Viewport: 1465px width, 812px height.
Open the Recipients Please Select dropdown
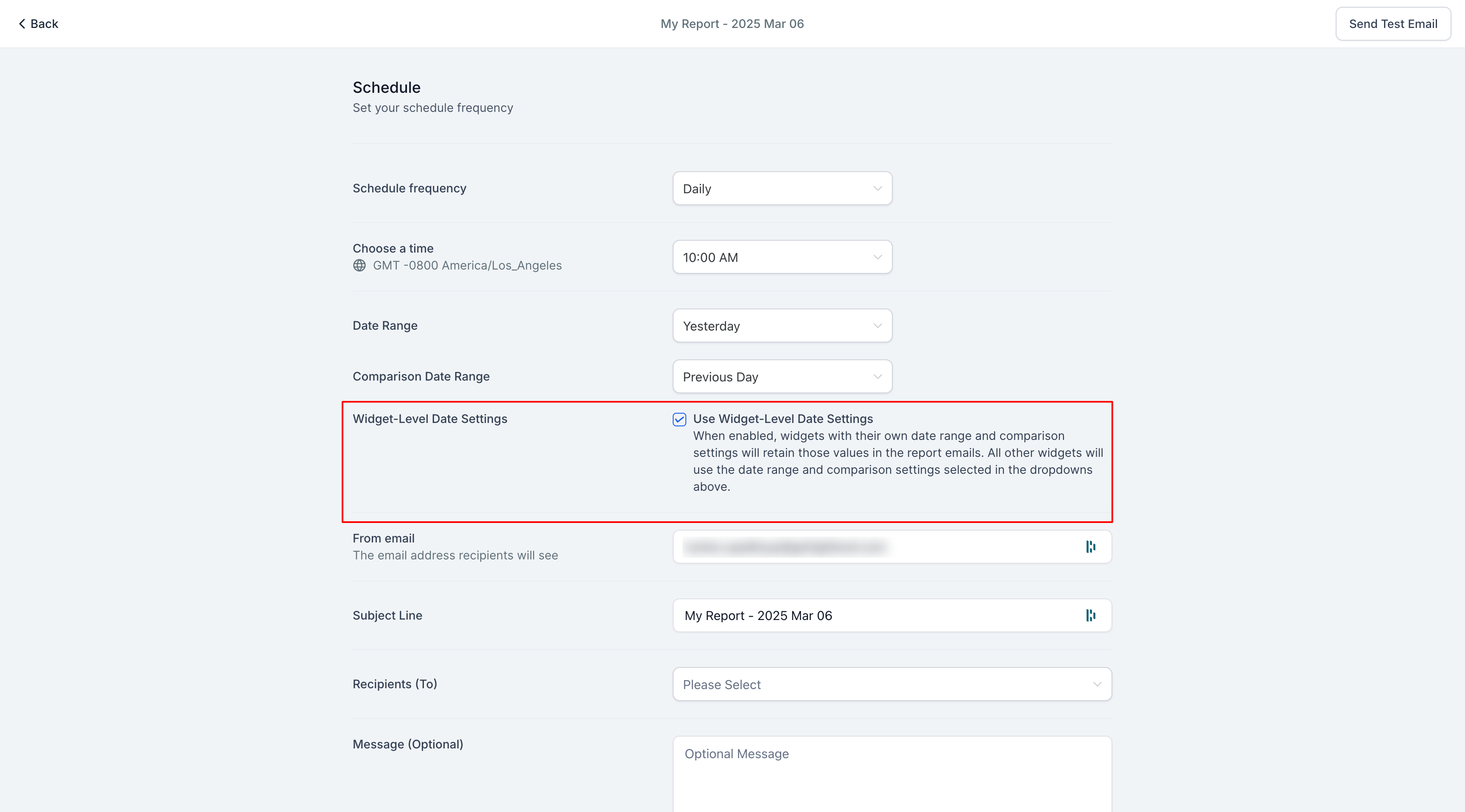click(891, 684)
